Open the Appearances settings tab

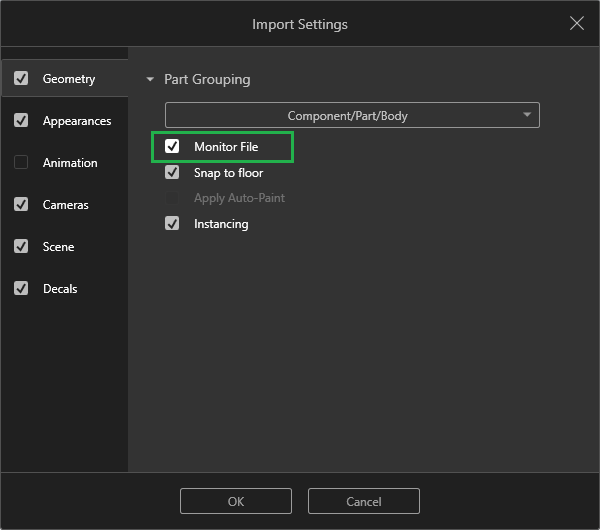[x=77, y=121]
